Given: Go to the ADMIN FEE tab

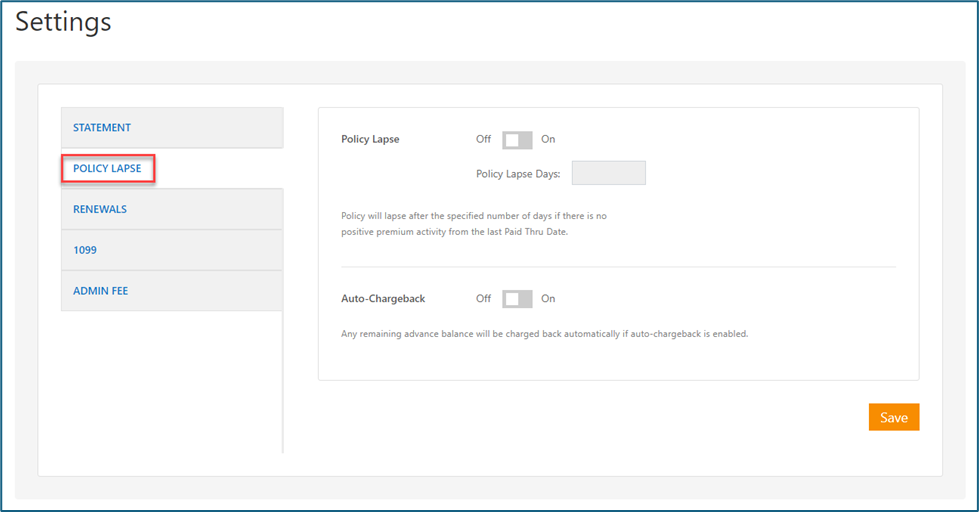Looking at the screenshot, I should pos(172,290).
